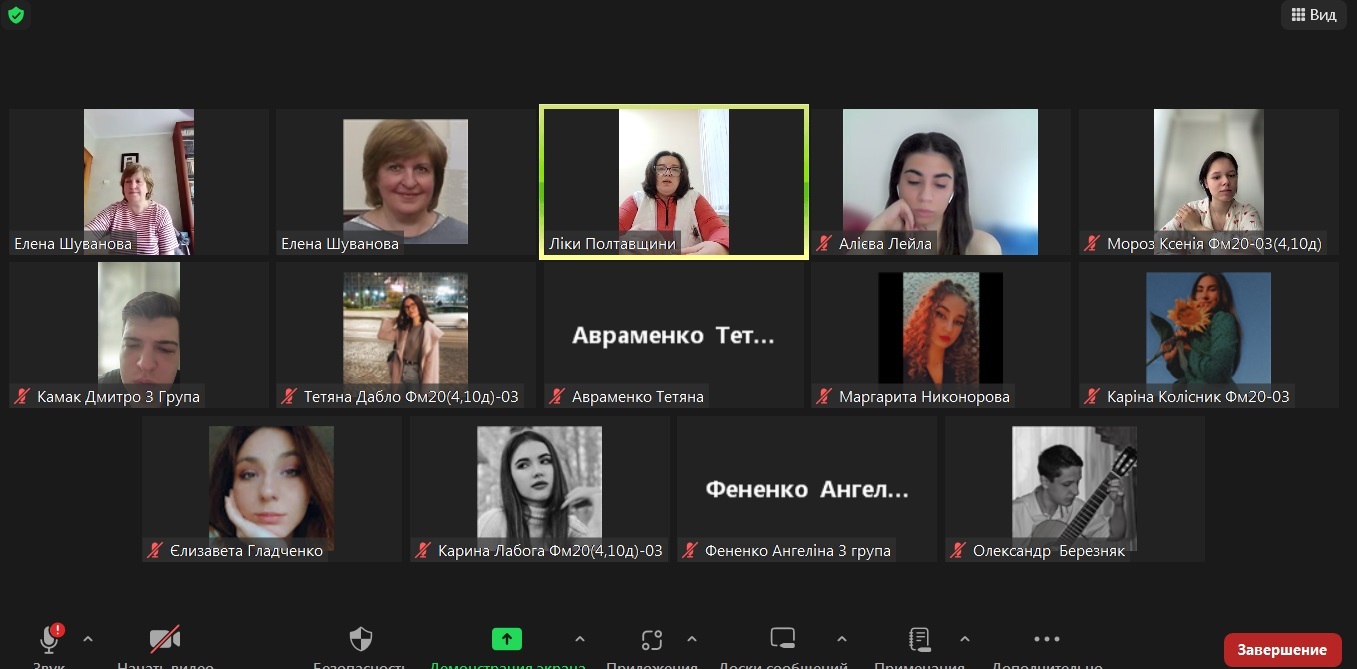
Task: Expand audio options arrow beside Звук
Action: coord(88,639)
